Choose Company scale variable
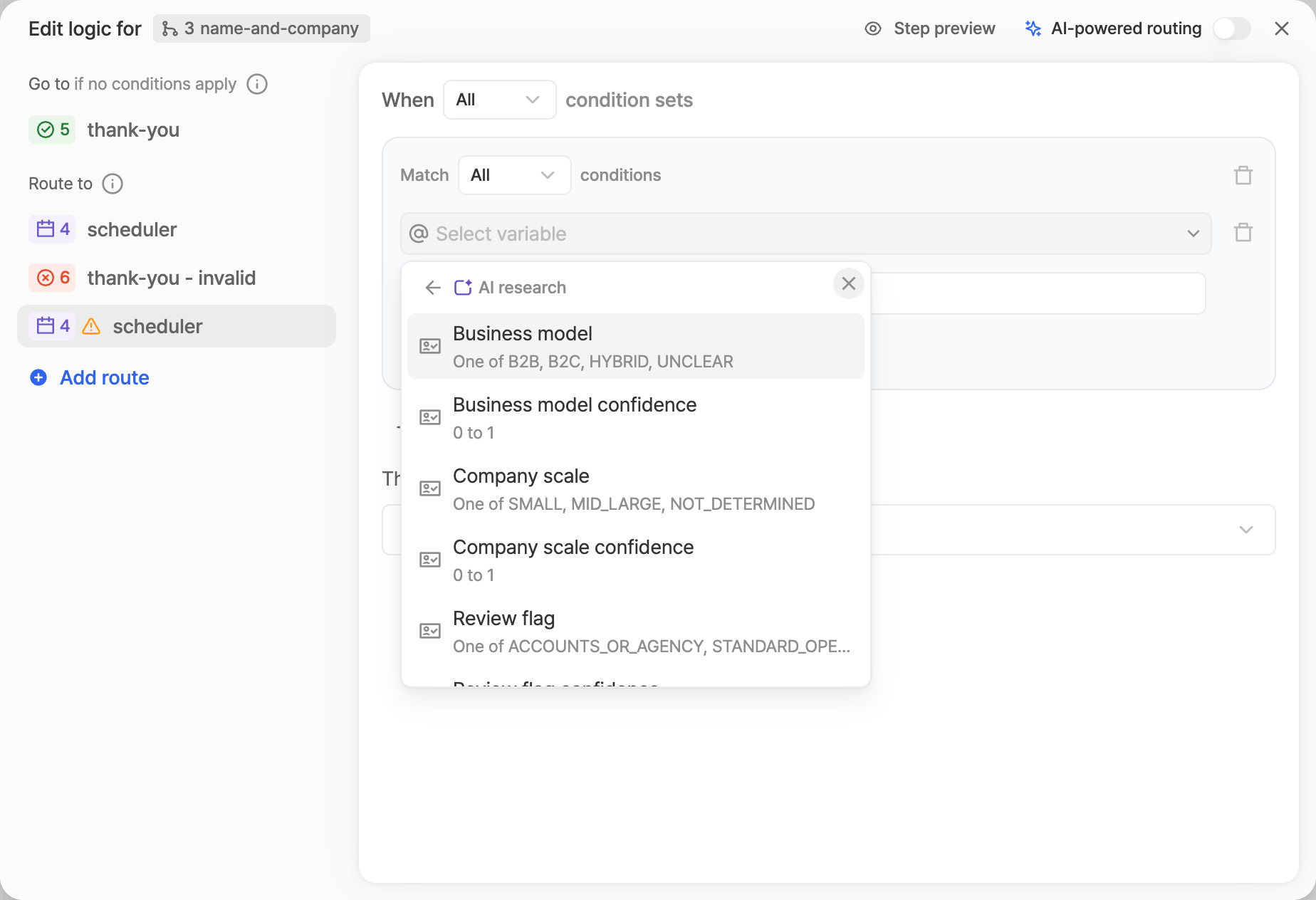The height and width of the screenshot is (900, 1316). 635,488
